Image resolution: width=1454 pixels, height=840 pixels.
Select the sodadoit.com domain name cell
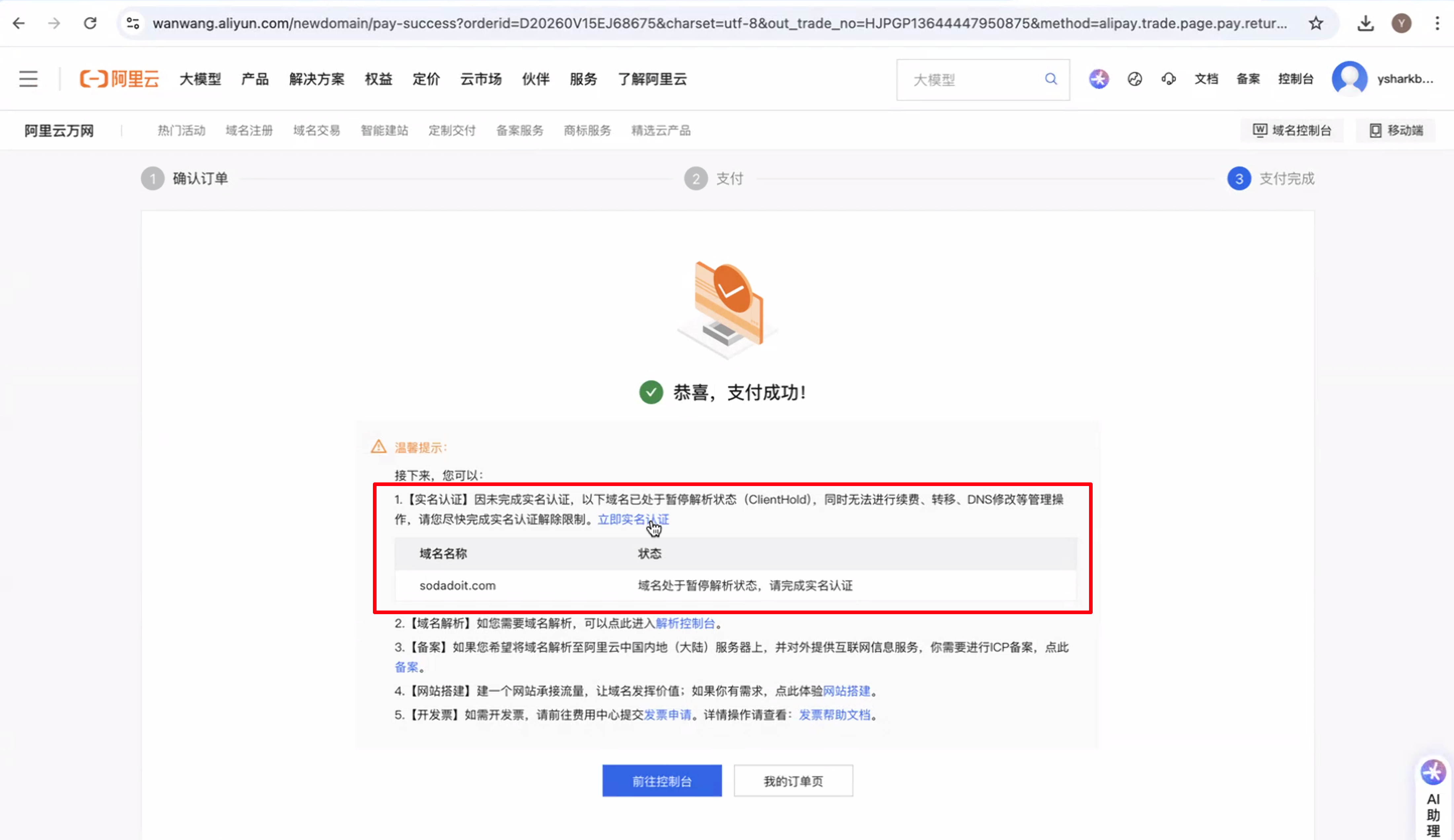point(457,585)
